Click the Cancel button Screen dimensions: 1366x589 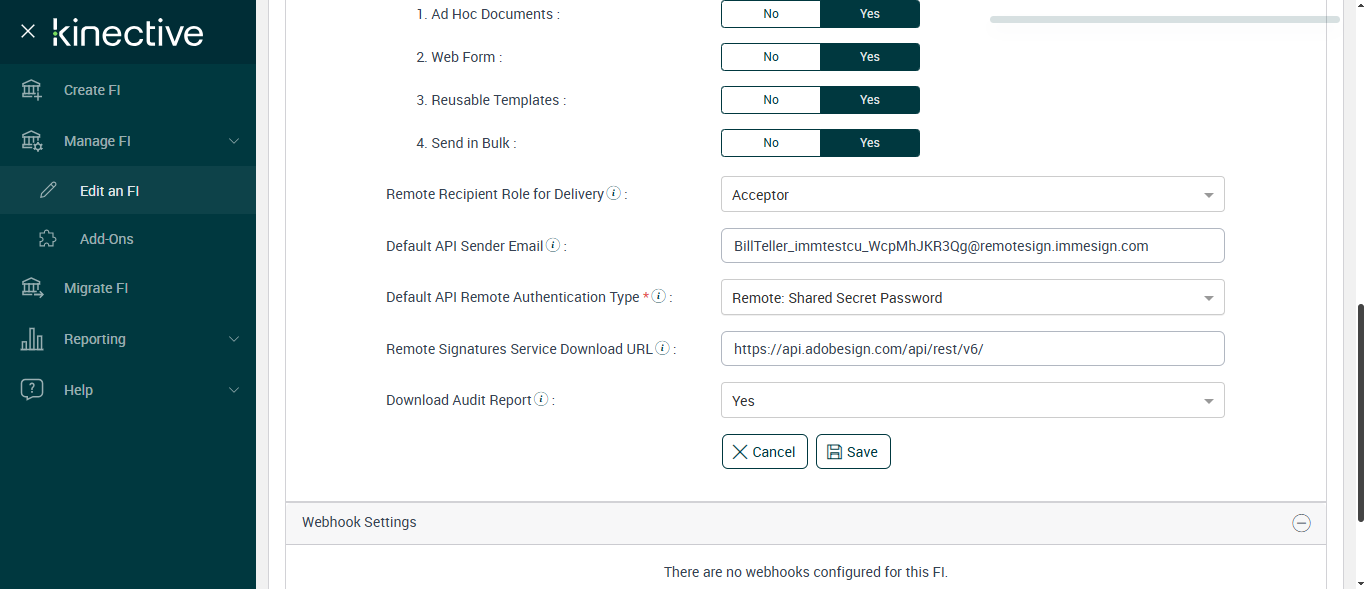point(765,451)
